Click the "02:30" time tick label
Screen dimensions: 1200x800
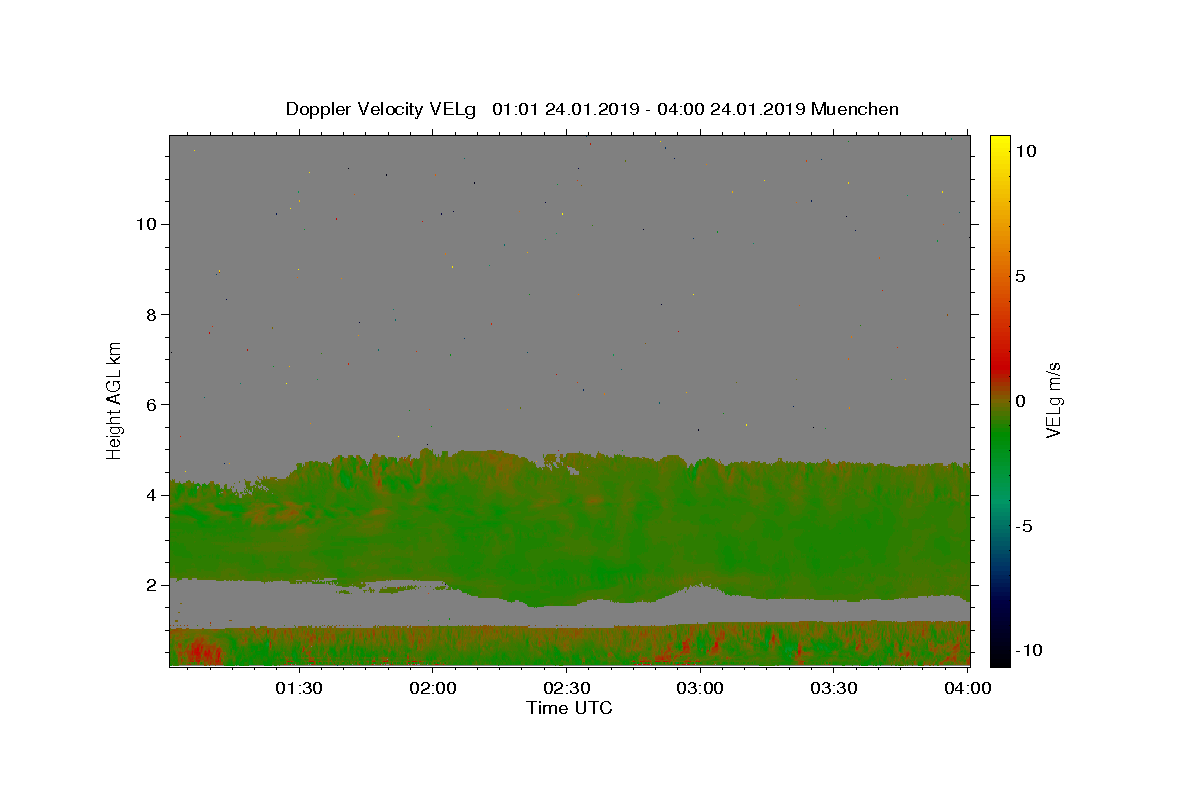[x=566, y=688]
